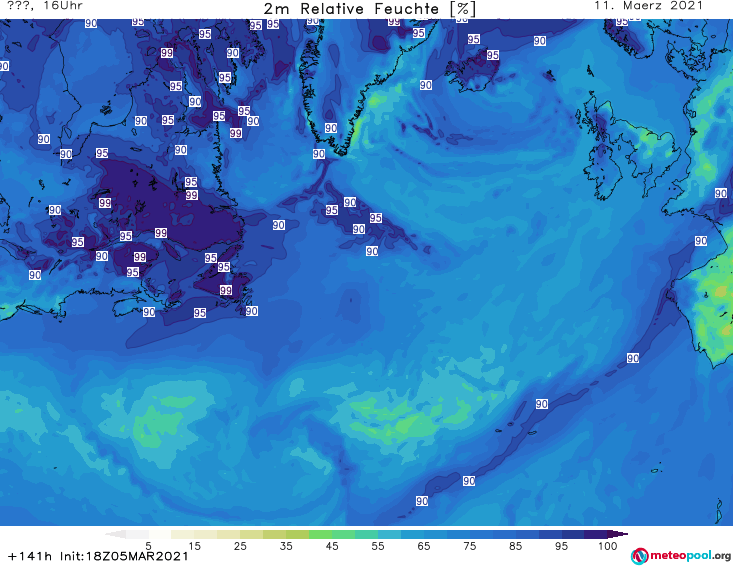Select the map title "2m Relative Feuchte [%]"

369,9
